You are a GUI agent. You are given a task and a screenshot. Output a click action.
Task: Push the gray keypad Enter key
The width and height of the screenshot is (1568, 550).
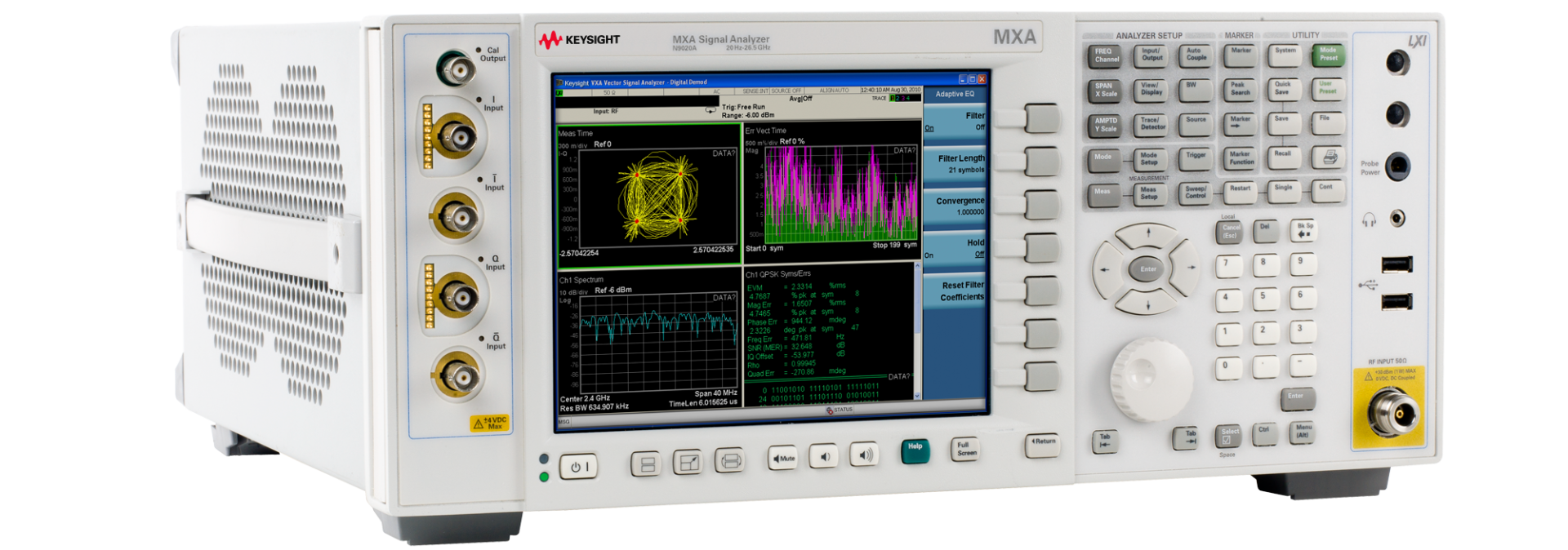pos(1296,398)
